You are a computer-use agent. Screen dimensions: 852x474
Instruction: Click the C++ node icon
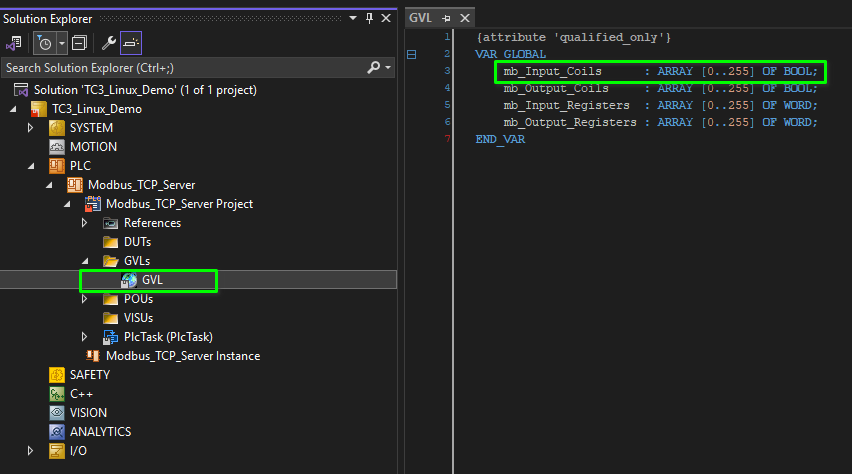[x=57, y=394]
